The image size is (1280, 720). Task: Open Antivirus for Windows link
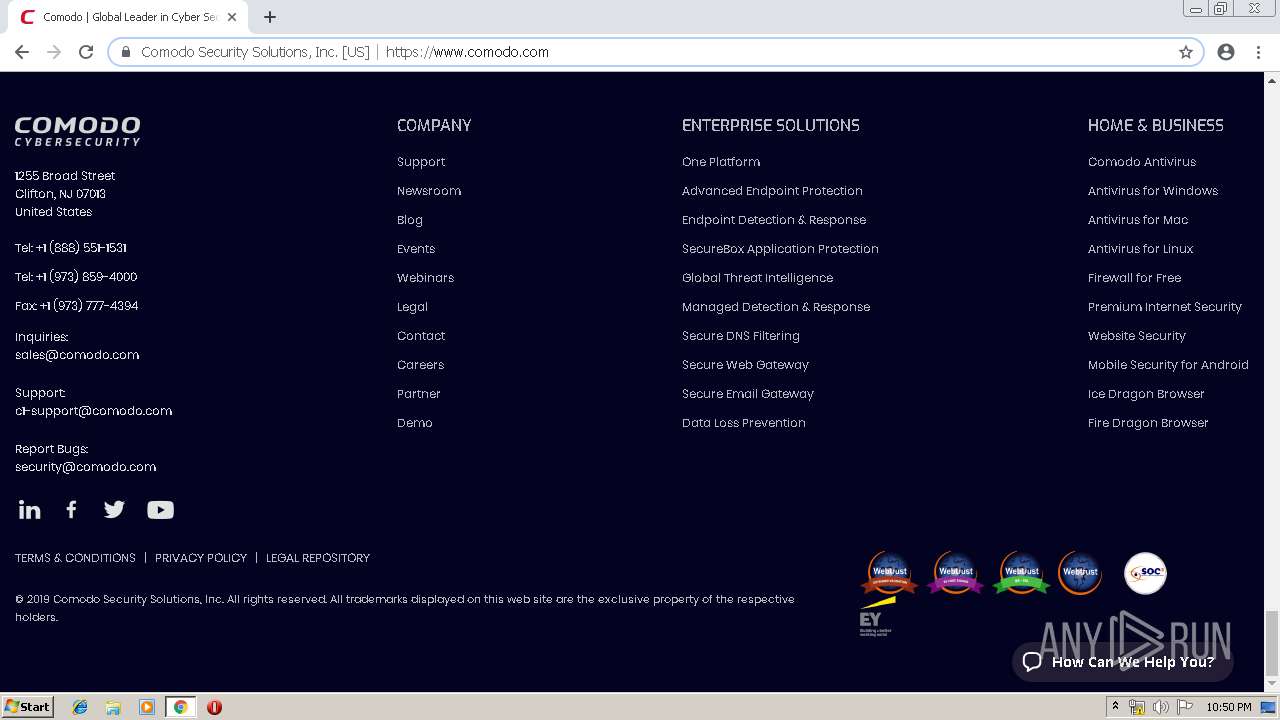1153,191
